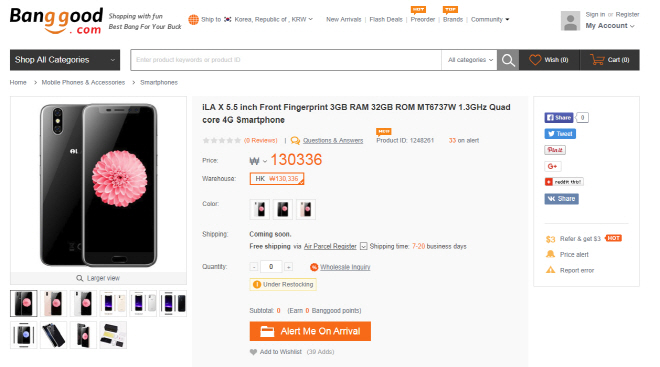Click Alert Me On Arrival button
Screen dimensions: 660x367
(310, 331)
